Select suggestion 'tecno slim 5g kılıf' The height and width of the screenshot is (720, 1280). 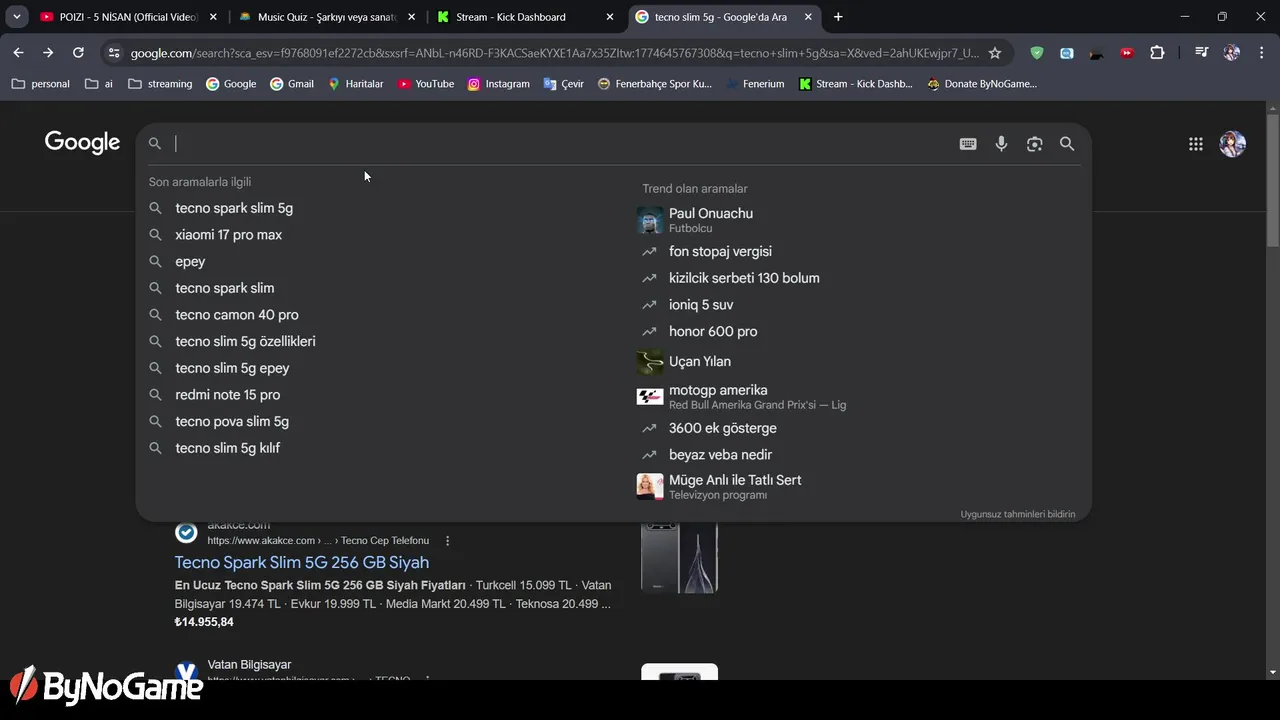[x=228, y=448]
